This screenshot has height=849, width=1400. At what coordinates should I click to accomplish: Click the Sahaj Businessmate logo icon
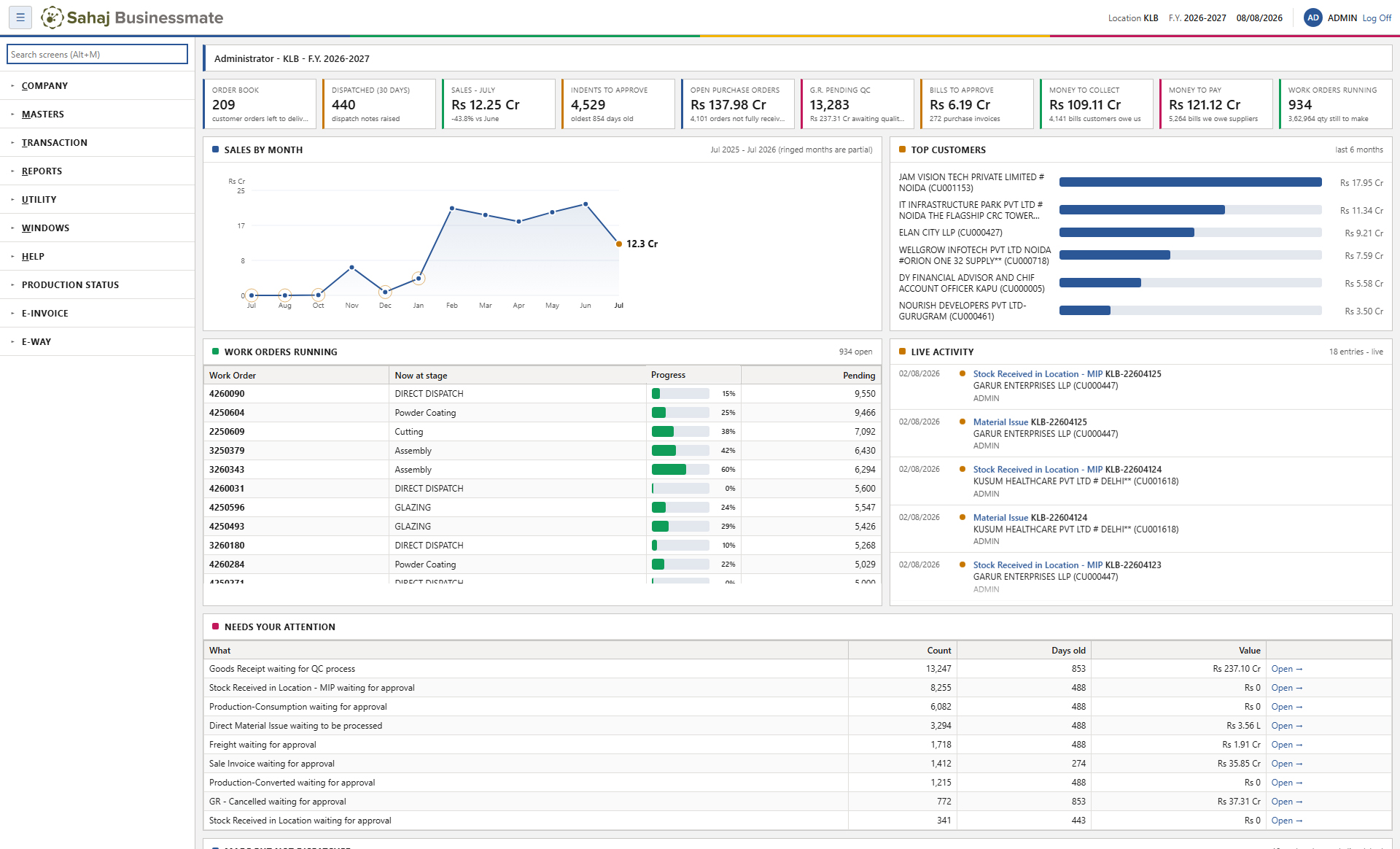coord(52,18)
